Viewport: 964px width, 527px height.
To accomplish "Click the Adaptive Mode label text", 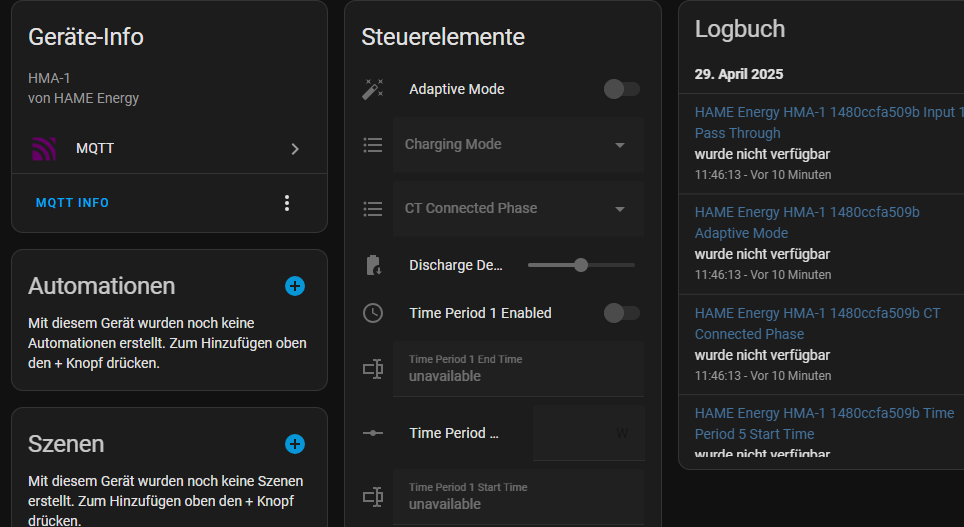I will click(457, 89).
